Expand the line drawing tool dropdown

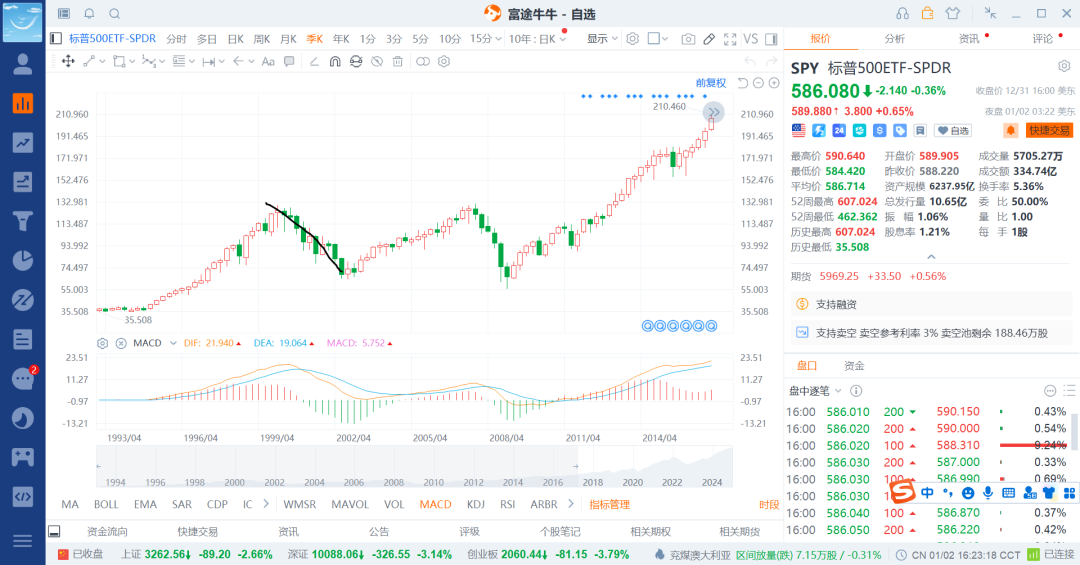[x=103, y=61]
